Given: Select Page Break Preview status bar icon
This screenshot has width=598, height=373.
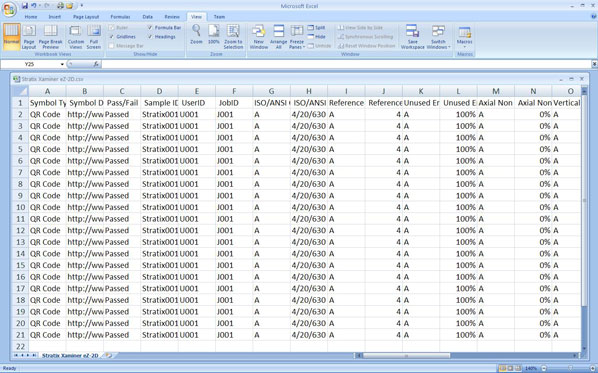Looking at the screenshot, I should [x=518, y=368].
